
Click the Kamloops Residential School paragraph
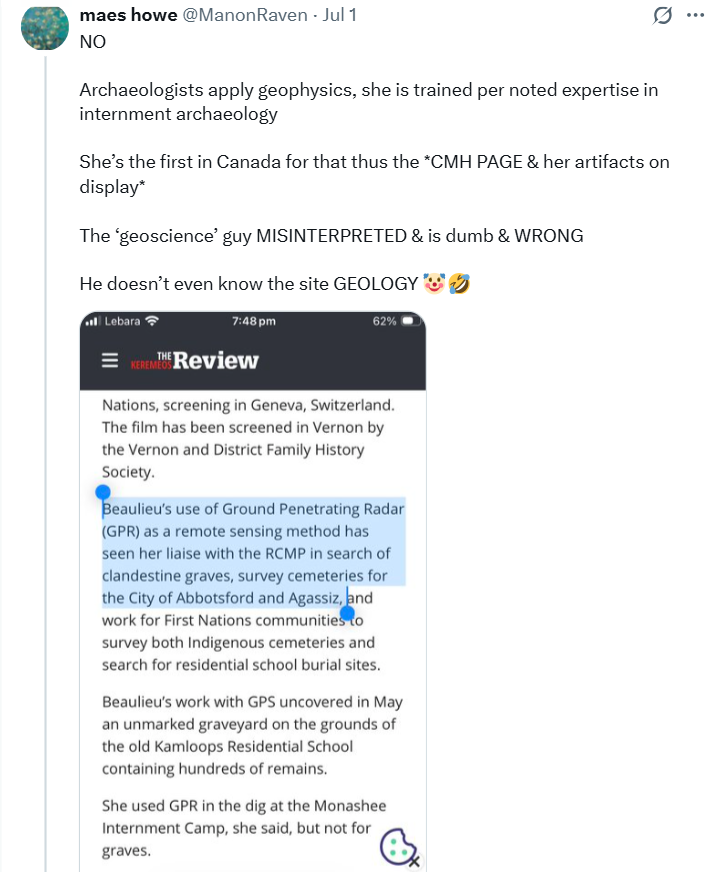[x=252, y=735]
